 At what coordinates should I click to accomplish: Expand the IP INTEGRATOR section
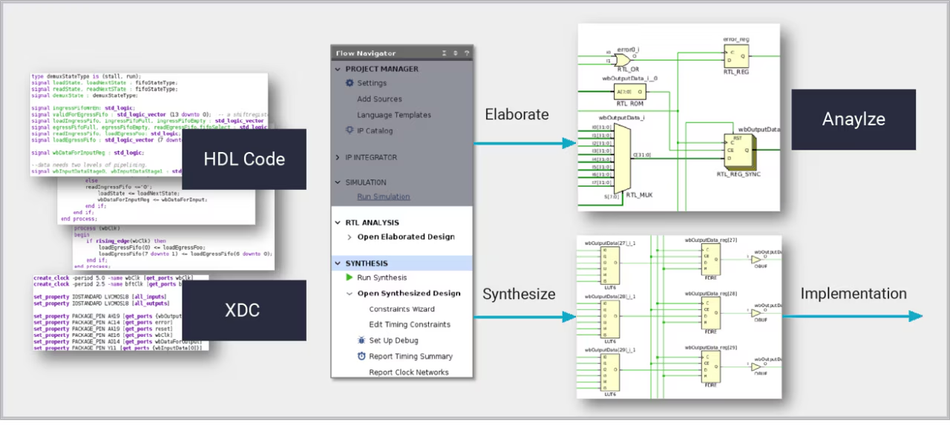click(338, 158)
